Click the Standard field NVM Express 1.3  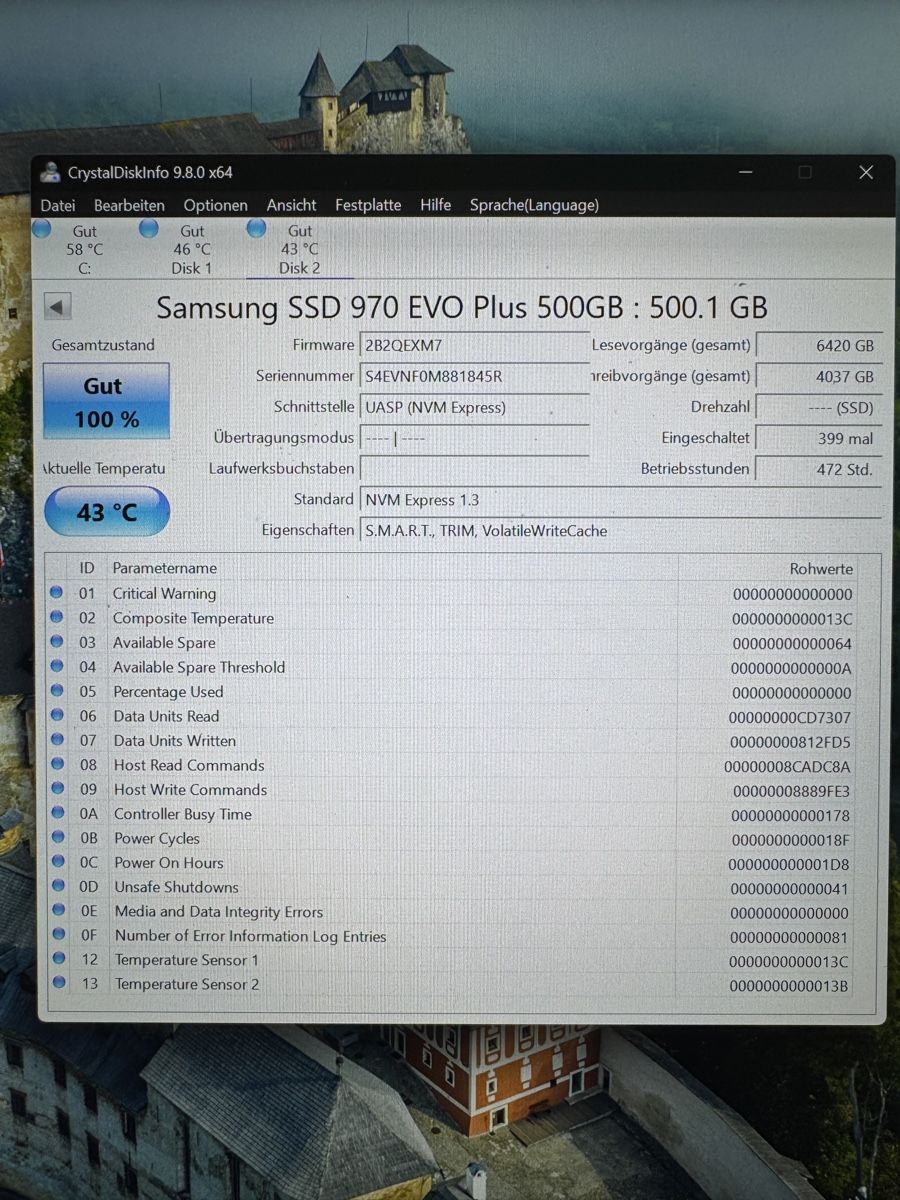[620, 500]
